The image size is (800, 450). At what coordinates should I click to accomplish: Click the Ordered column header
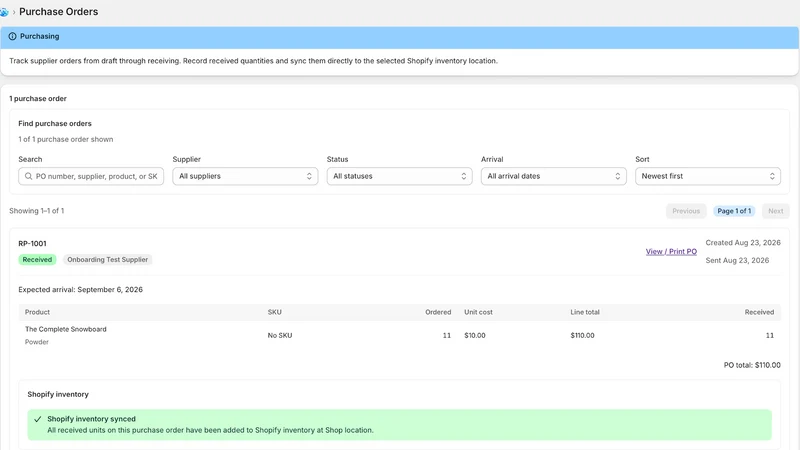click(x=438, y=312)
